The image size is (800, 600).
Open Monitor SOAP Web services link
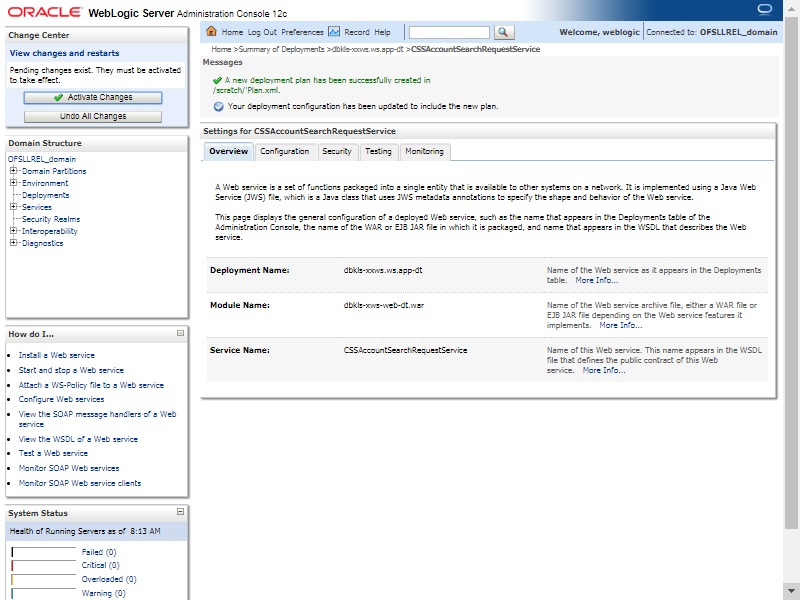pos(69,468)
